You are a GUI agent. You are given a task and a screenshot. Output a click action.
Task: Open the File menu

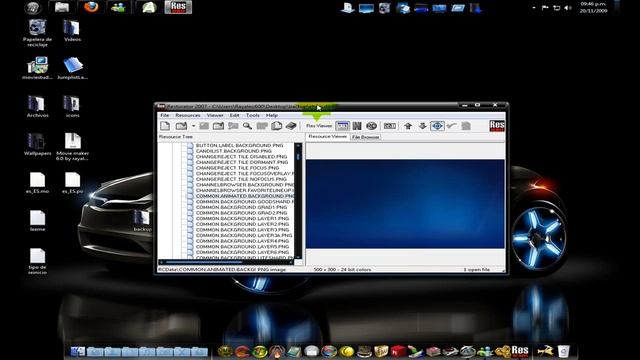click(164, 115)
